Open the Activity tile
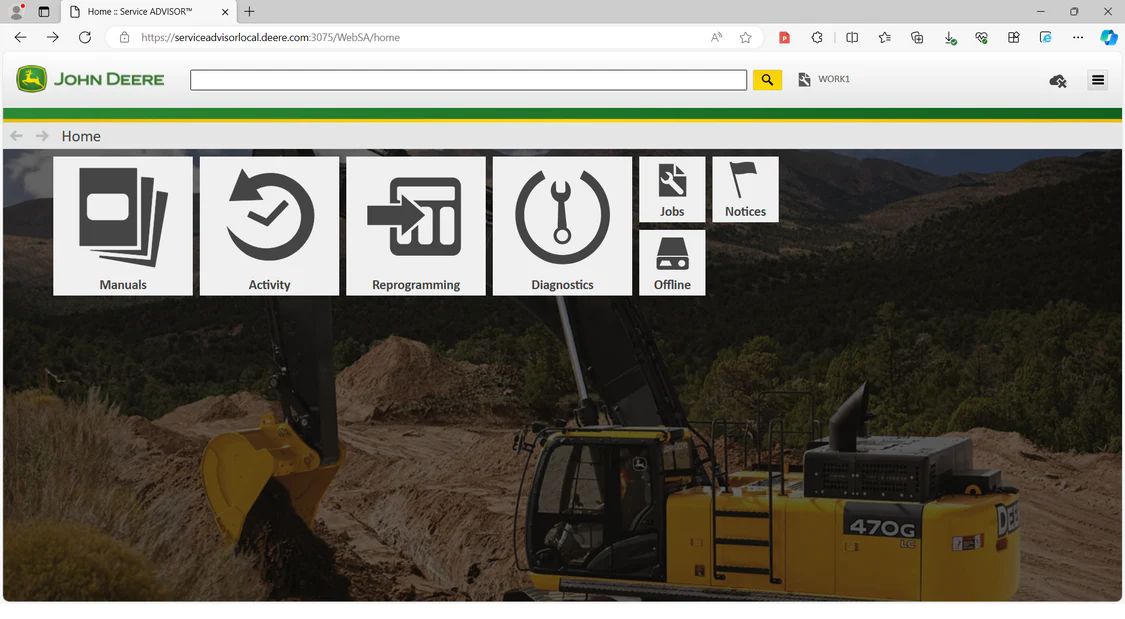The image size is (1125, 619). (x=269, y=226)
